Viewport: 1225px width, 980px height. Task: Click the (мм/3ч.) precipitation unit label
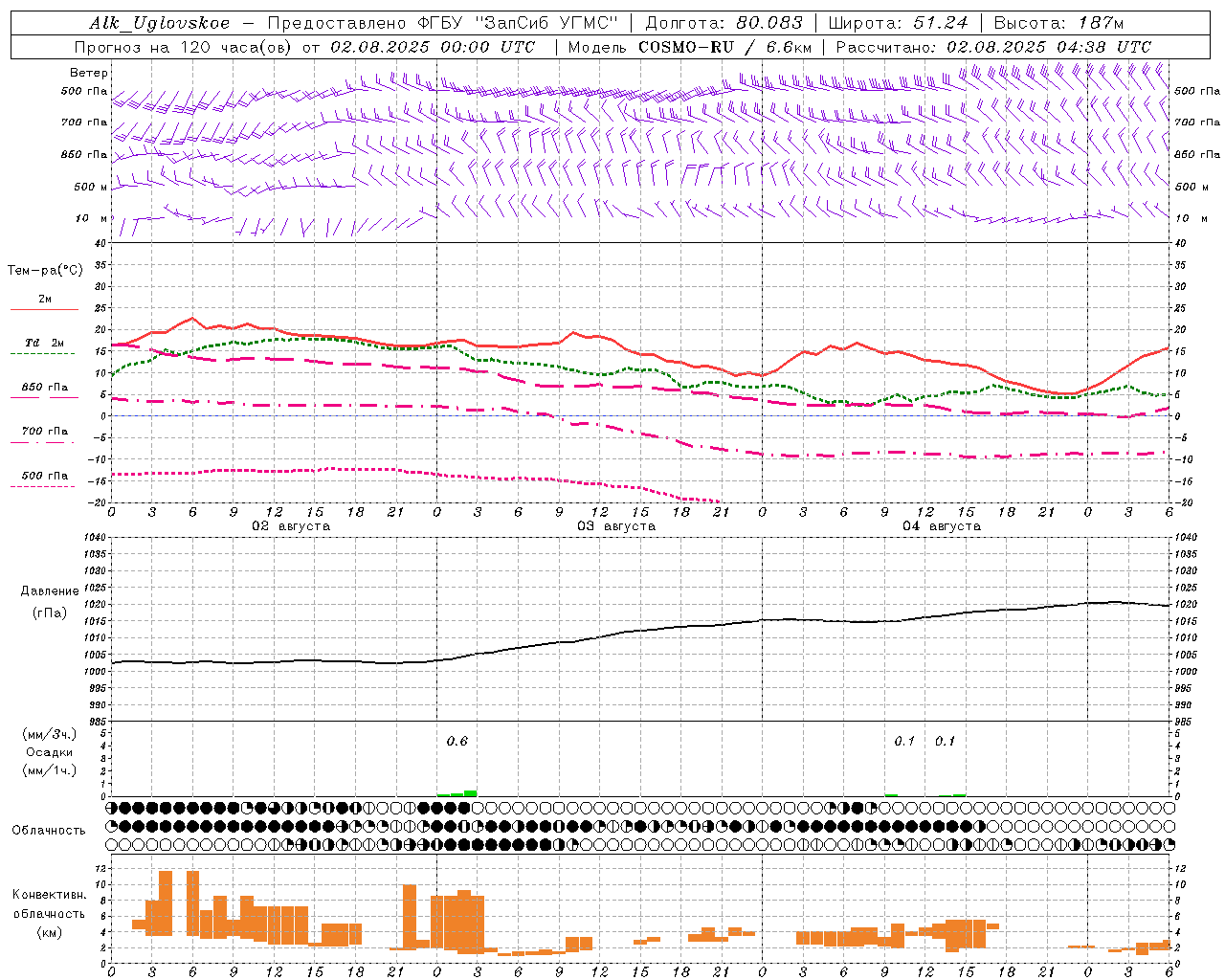point(49,734)
